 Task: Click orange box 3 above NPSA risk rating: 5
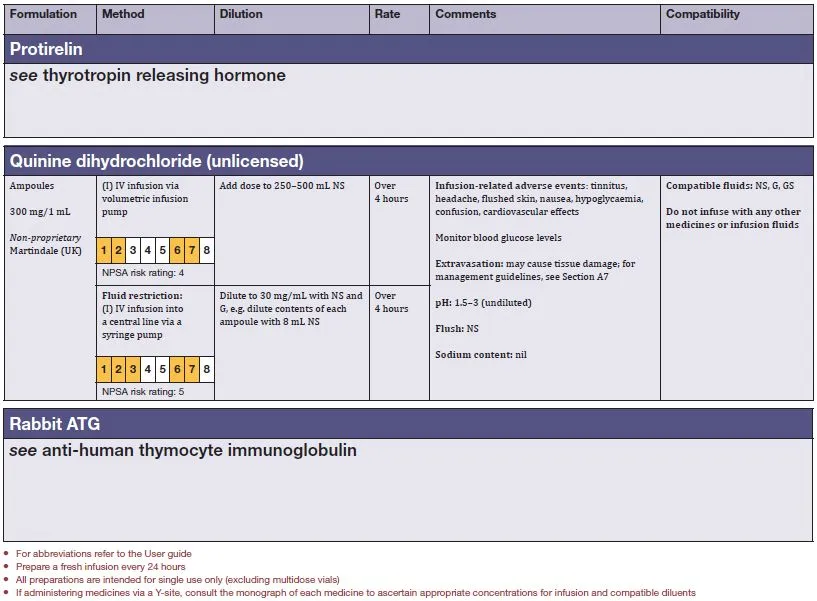tap(133, 370)
